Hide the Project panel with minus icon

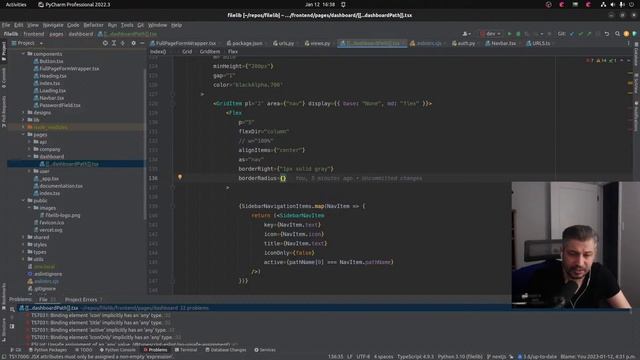tap(142, 43)
